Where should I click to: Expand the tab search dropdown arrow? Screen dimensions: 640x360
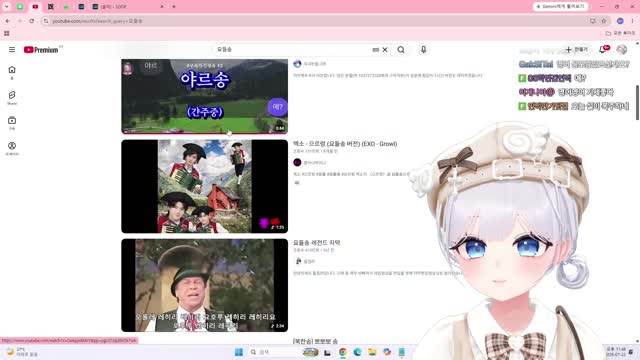pyautogui.click(x=7, y=7)
